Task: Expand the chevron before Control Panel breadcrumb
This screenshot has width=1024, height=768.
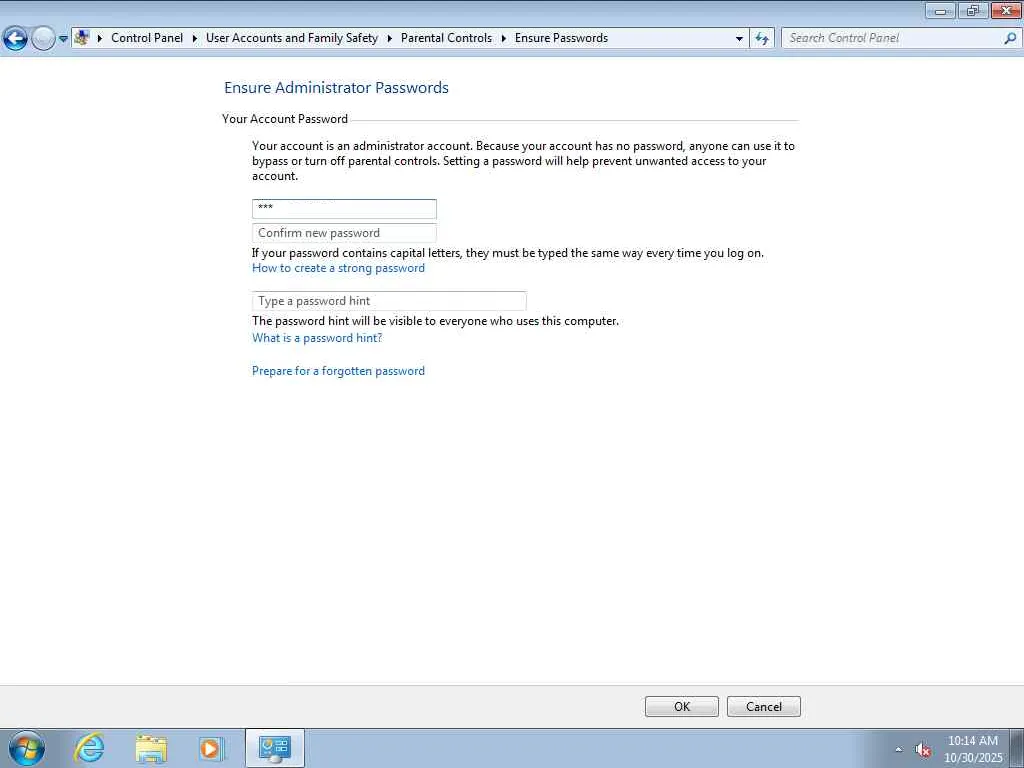Action: (x=100, y=38)
